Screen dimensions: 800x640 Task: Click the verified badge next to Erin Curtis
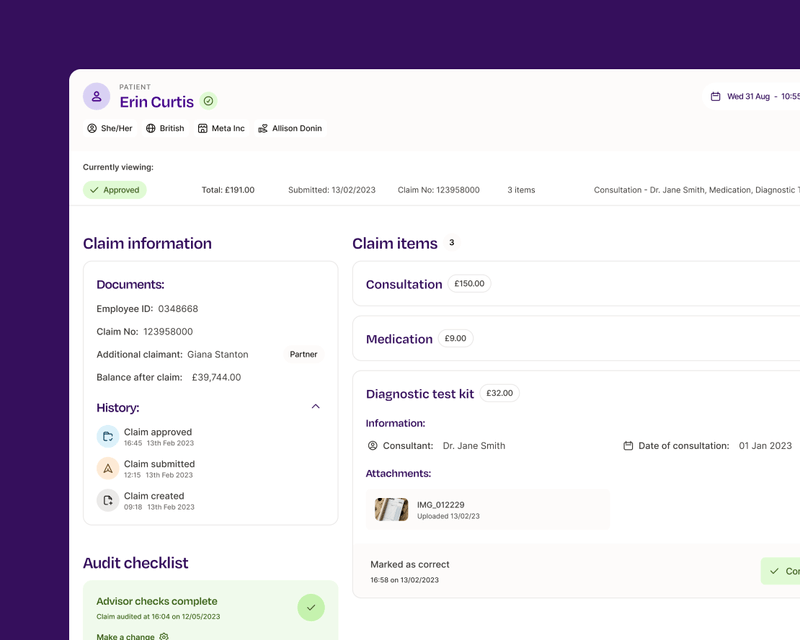point(208,101)
